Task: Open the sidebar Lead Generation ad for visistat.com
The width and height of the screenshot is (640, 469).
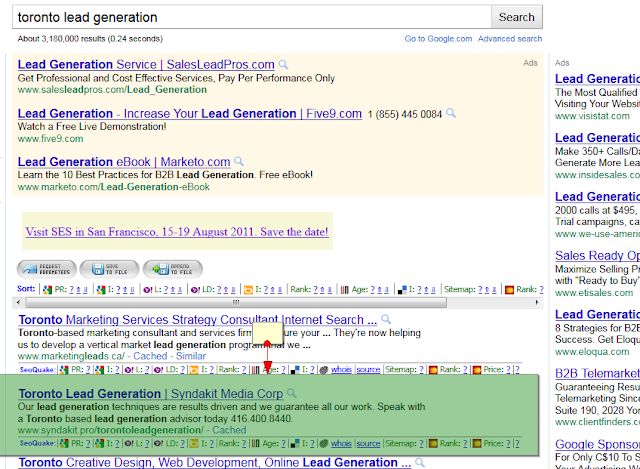Action: pyautogui.click(x=597, y=79)
